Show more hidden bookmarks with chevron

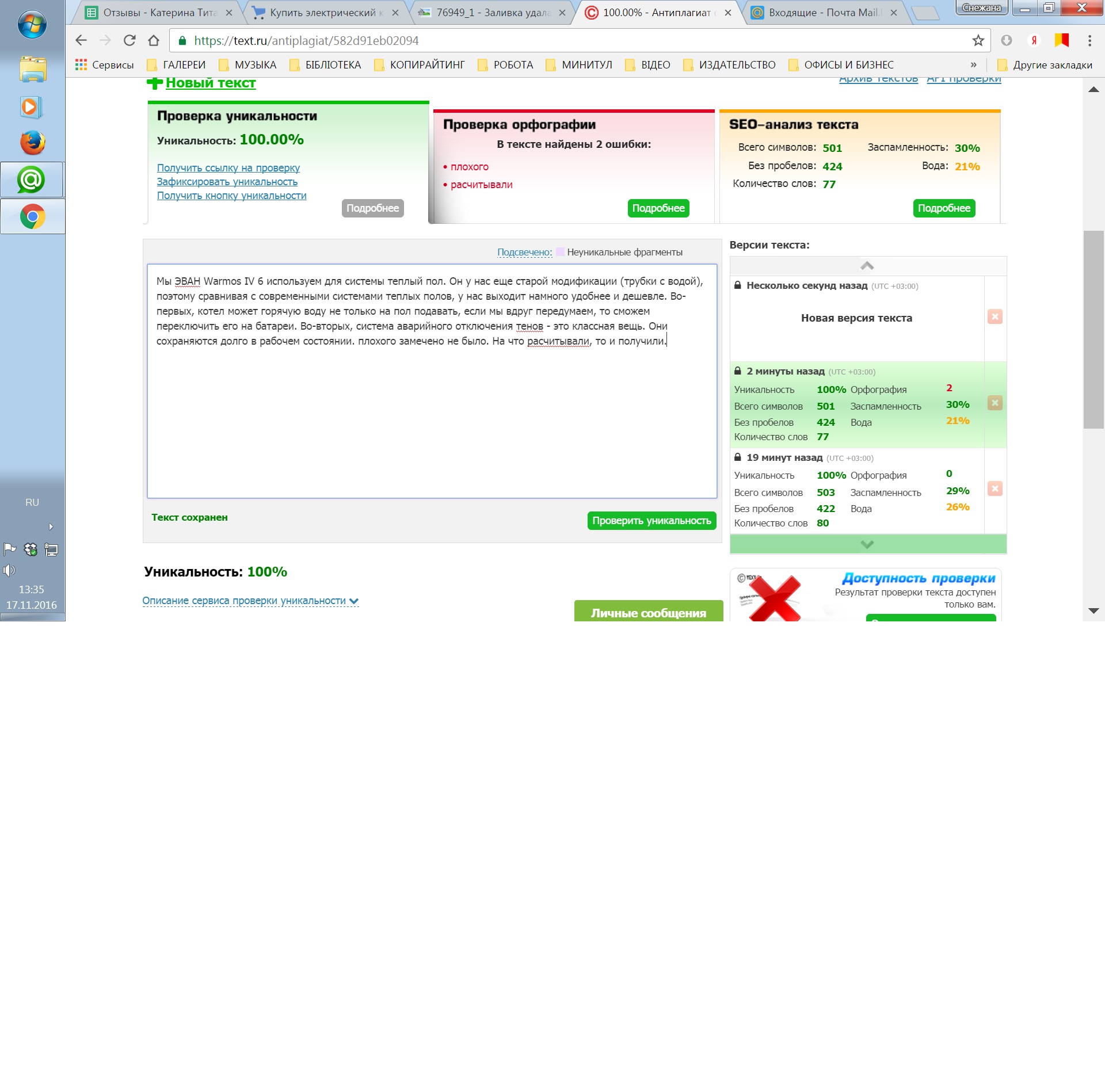tap(973, 65)
